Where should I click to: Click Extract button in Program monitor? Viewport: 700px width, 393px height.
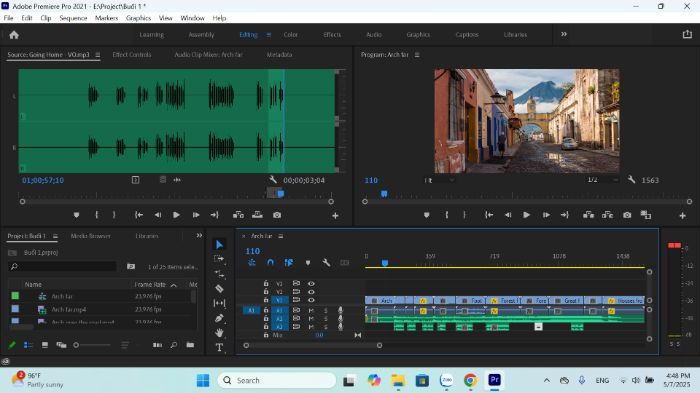[x=607, y=215]
